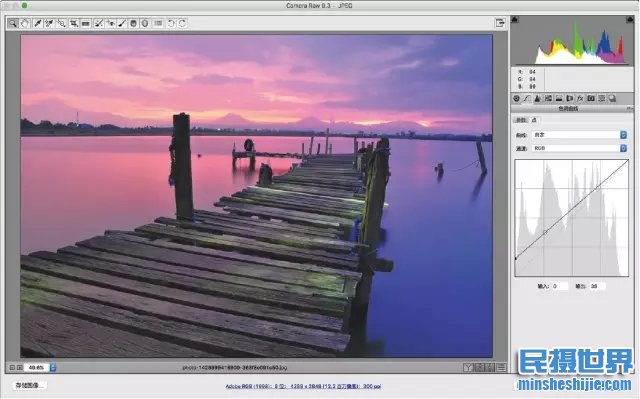Open the Effects (fx) panel tab
The width and height of the screenshot is (640, 399).
click(x=580, y=98)
